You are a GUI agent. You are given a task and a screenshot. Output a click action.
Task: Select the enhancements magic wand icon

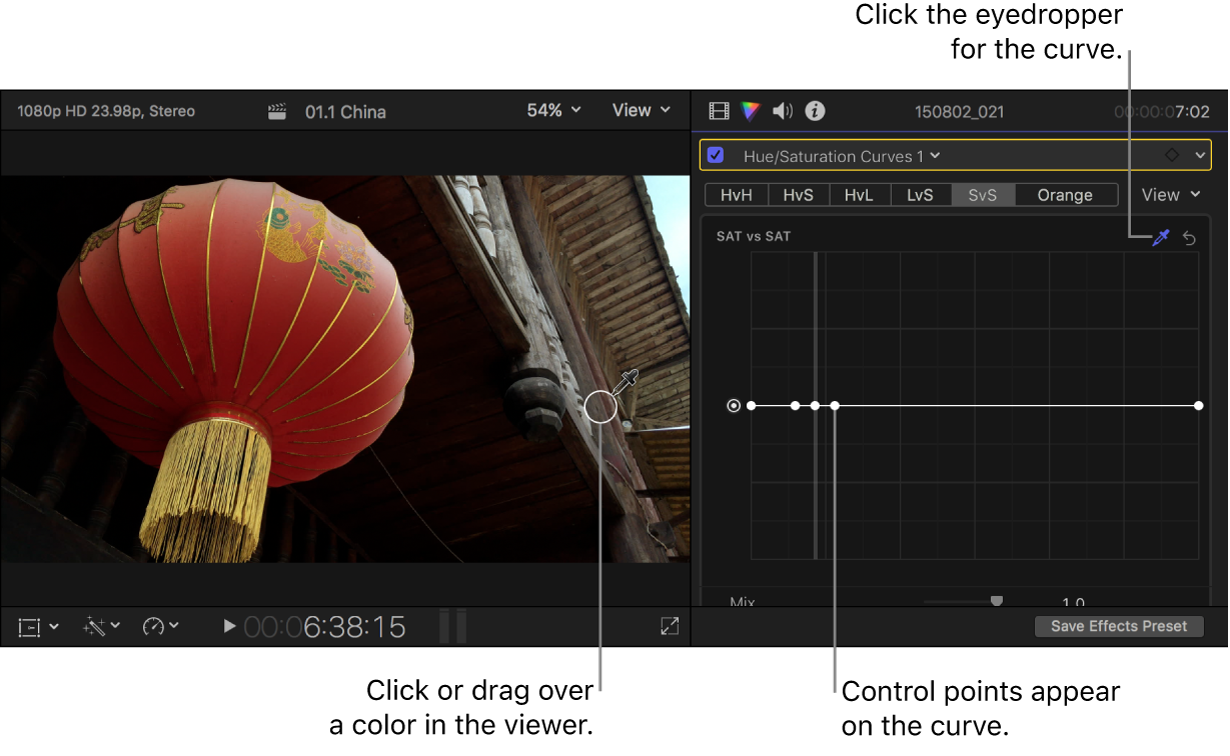pos(96,626)
